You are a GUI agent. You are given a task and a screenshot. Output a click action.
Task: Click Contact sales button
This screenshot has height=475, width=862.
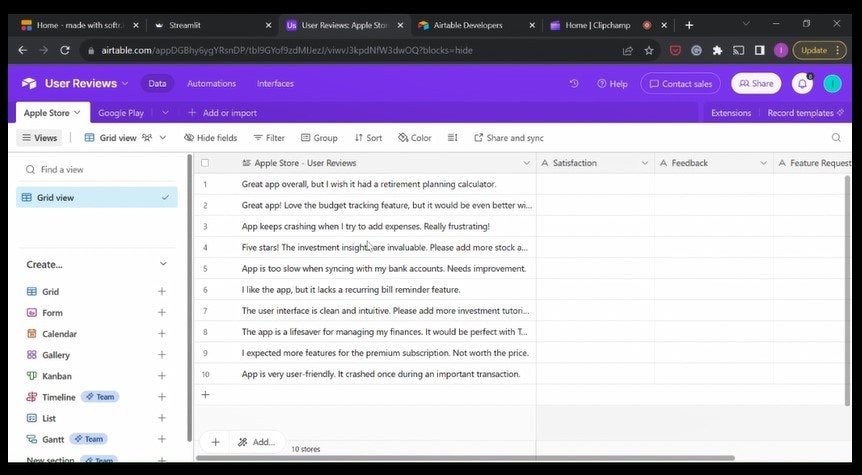click(x=681, y=84)
